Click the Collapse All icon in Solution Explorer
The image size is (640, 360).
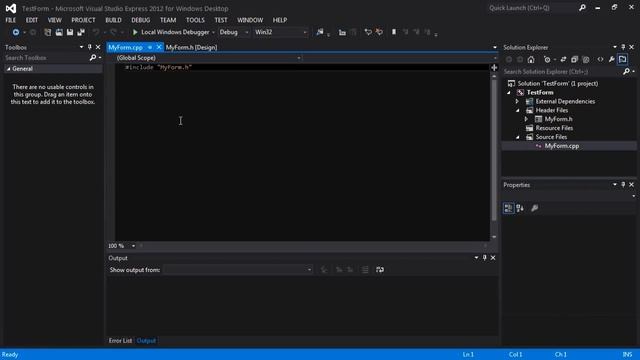click(575, 60)
